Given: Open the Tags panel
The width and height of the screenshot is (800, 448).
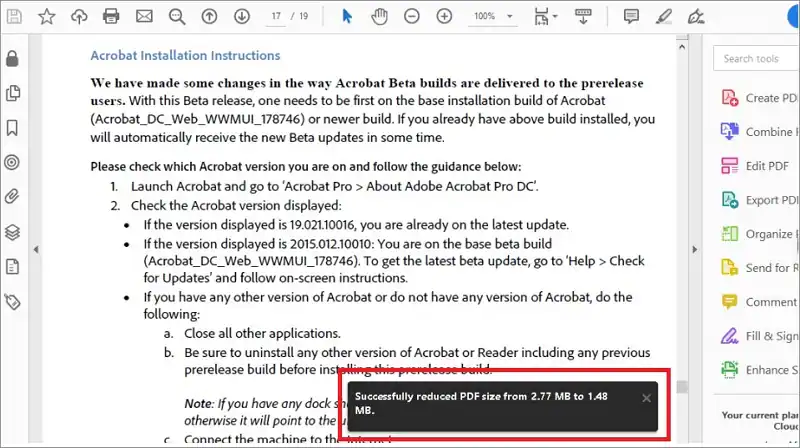Looking at the screenshot, I should pyautogui.click(x=12, y=302).
